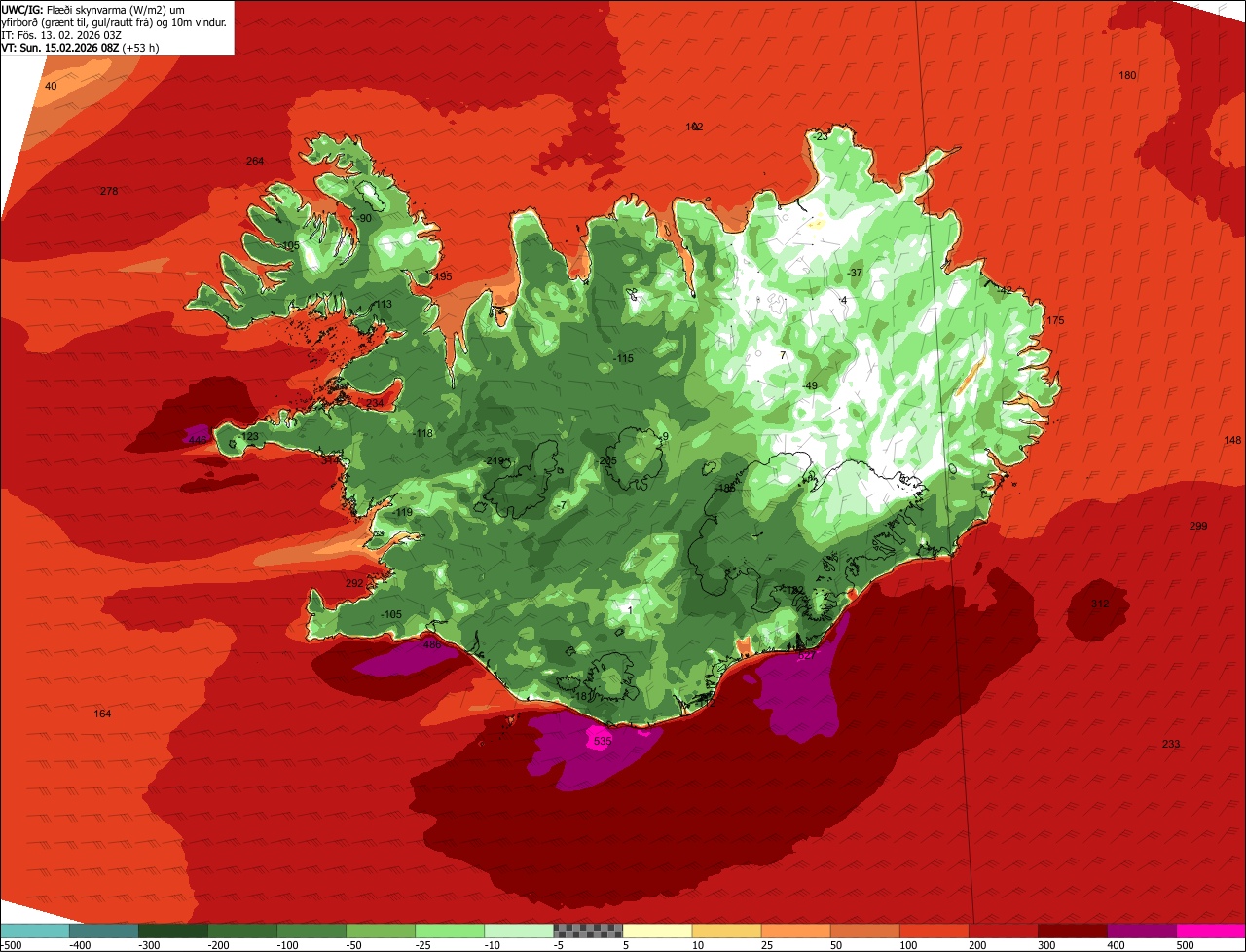Click the value 148 at the right edge
Screen dimensions: 1246x952
click(x=1232, y=440)
